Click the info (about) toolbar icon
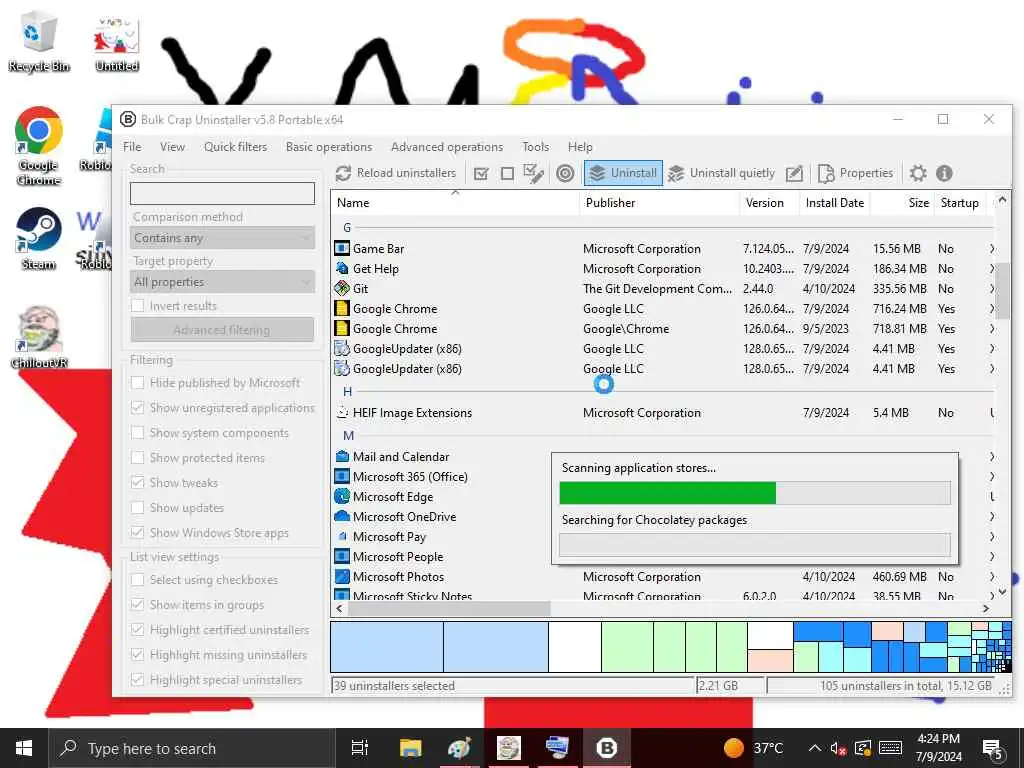The height and width of the screenshot is (768, 1024). pos(944,173)
